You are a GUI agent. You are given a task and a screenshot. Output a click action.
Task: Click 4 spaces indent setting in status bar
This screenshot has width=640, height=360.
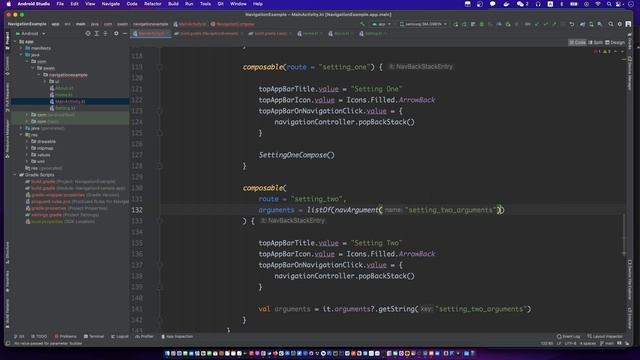588,343
